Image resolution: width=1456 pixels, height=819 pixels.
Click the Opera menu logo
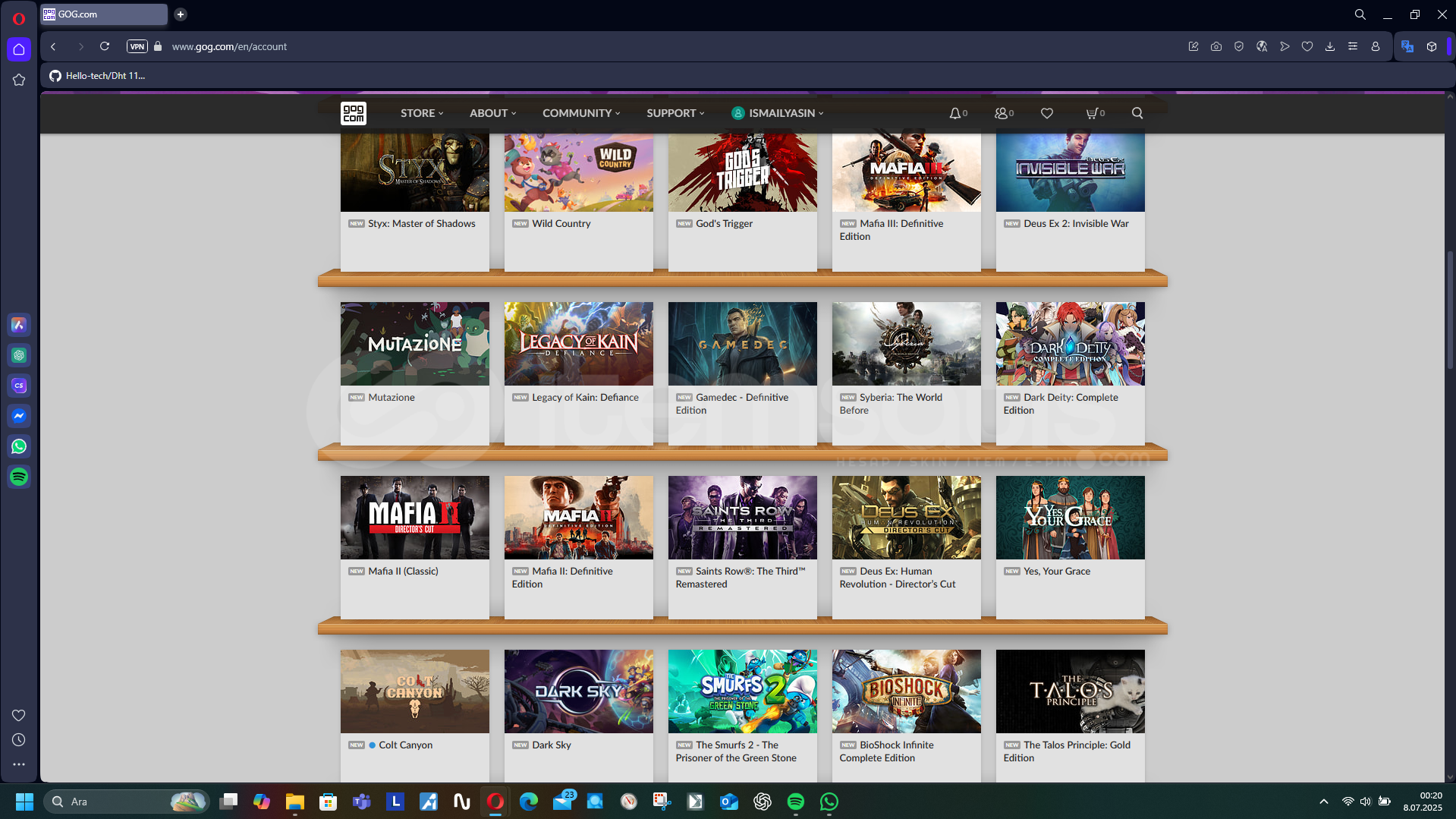19,18
